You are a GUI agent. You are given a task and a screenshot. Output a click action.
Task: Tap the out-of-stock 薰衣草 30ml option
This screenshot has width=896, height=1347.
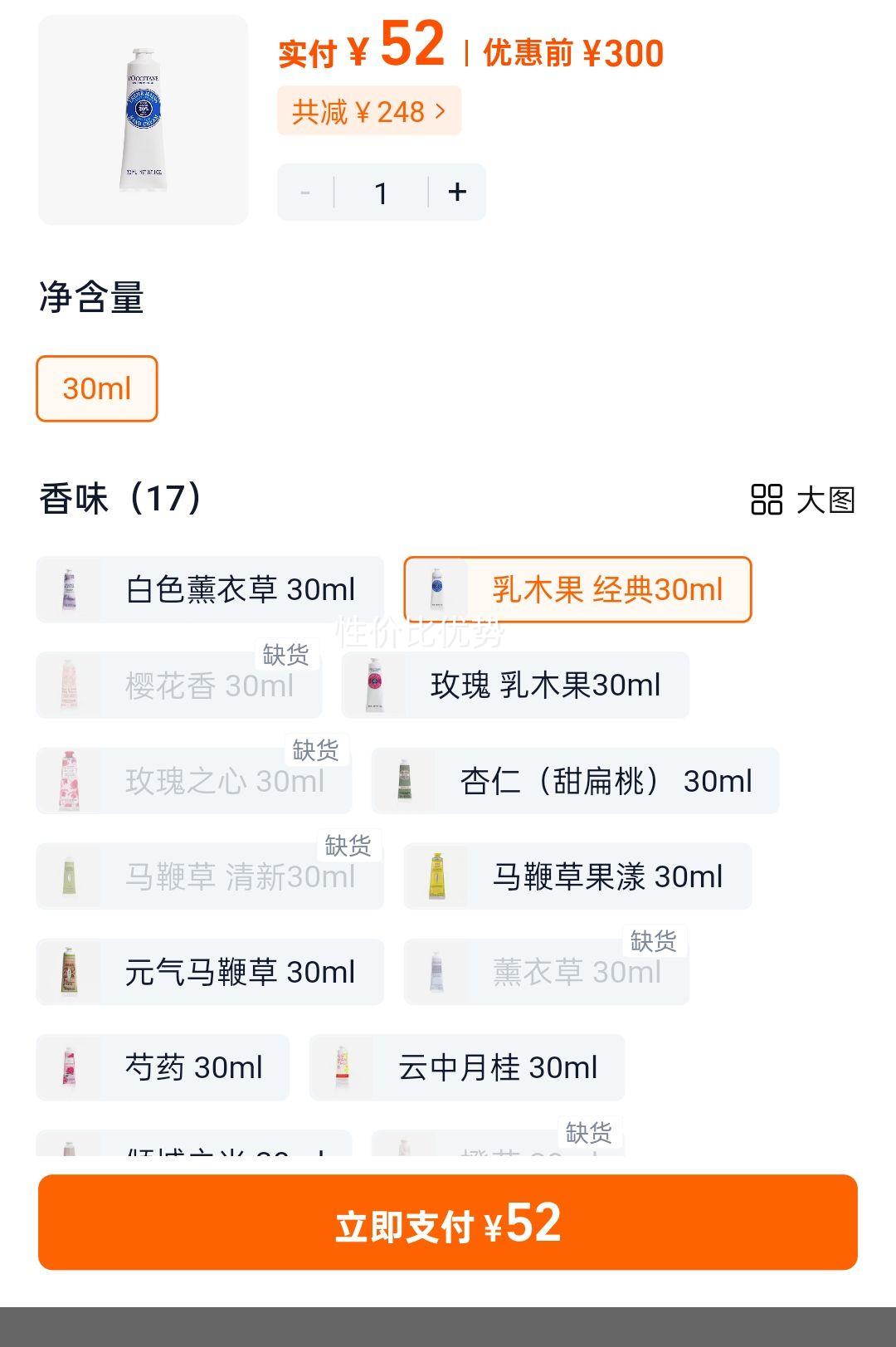547,972
